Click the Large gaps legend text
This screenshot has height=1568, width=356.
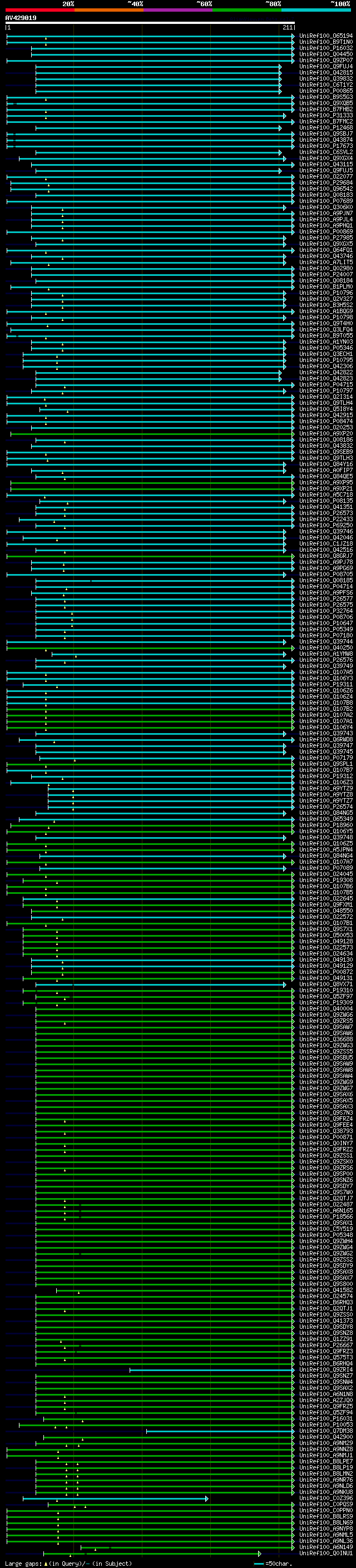68,1564
